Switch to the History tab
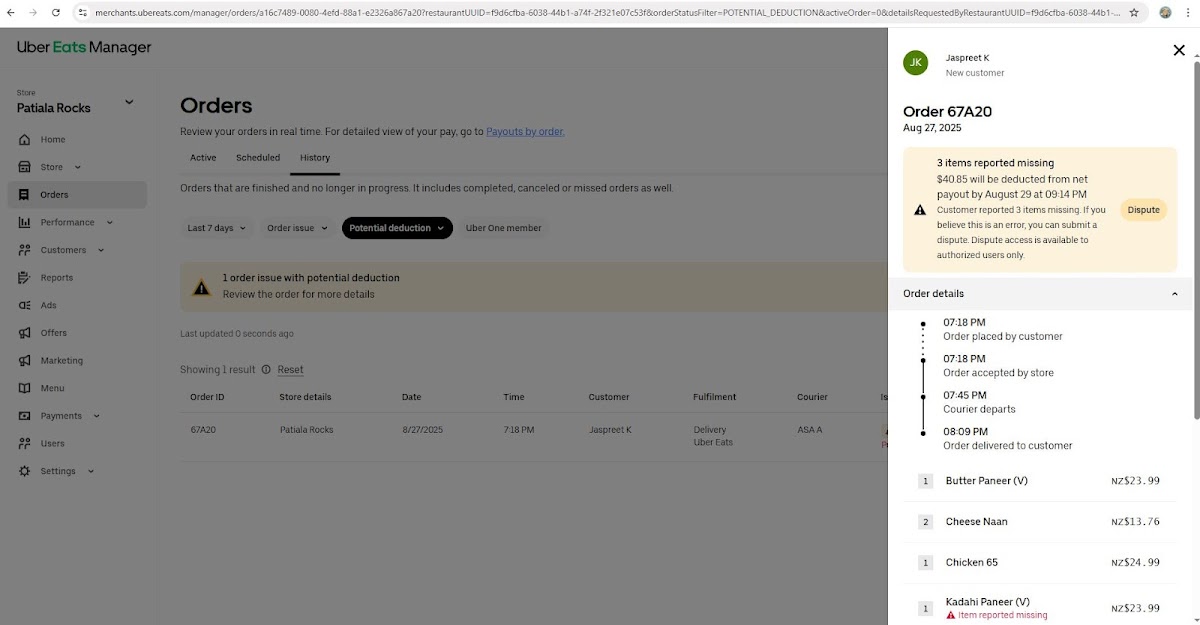The width and height of the screenshot is (1200, 625). tap(315, 158)
